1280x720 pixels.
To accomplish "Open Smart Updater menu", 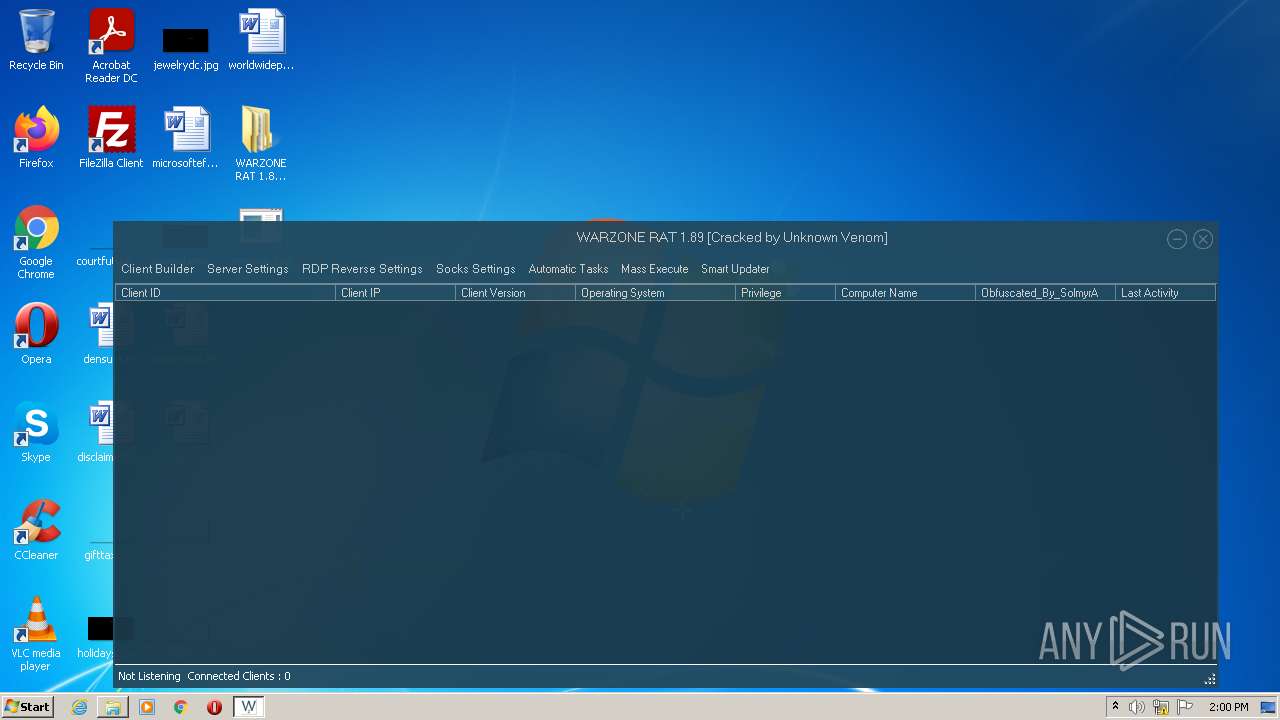I will [x=735, y=269].
